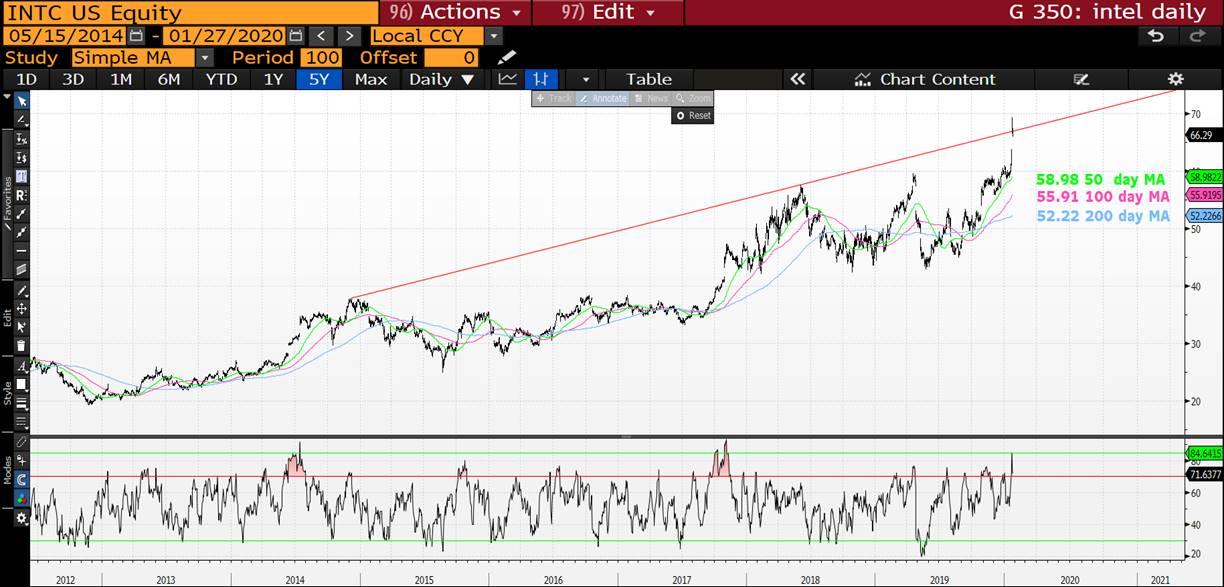Viewport: 1224px width, 587px height.
Task: Toggle the News overlay
Action: pos(651,98)
